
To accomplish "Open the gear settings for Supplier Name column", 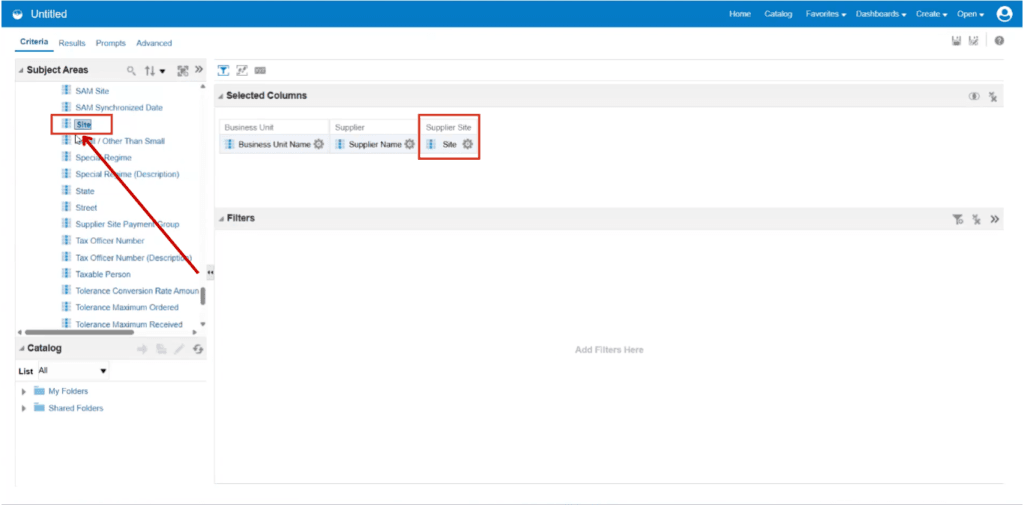I will [409, 144].
